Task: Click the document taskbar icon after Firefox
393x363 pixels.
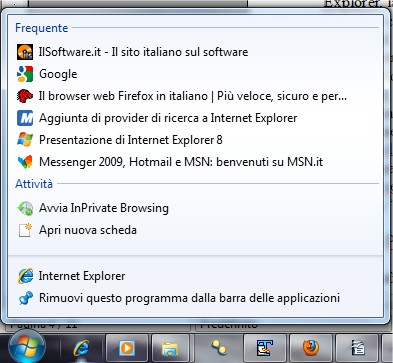Action: (357, 349)
